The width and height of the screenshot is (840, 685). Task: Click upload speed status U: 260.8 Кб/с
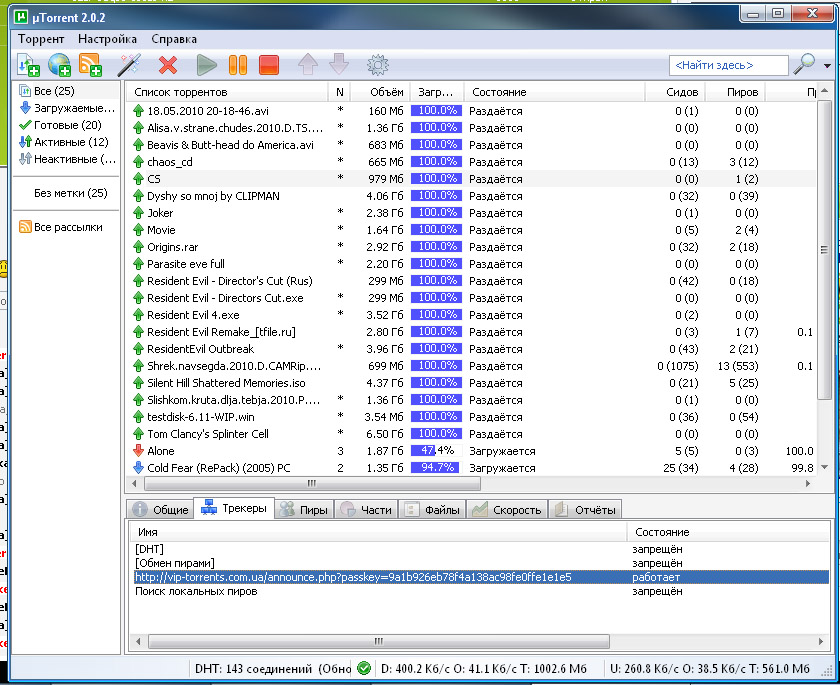(x=710, y=668)
